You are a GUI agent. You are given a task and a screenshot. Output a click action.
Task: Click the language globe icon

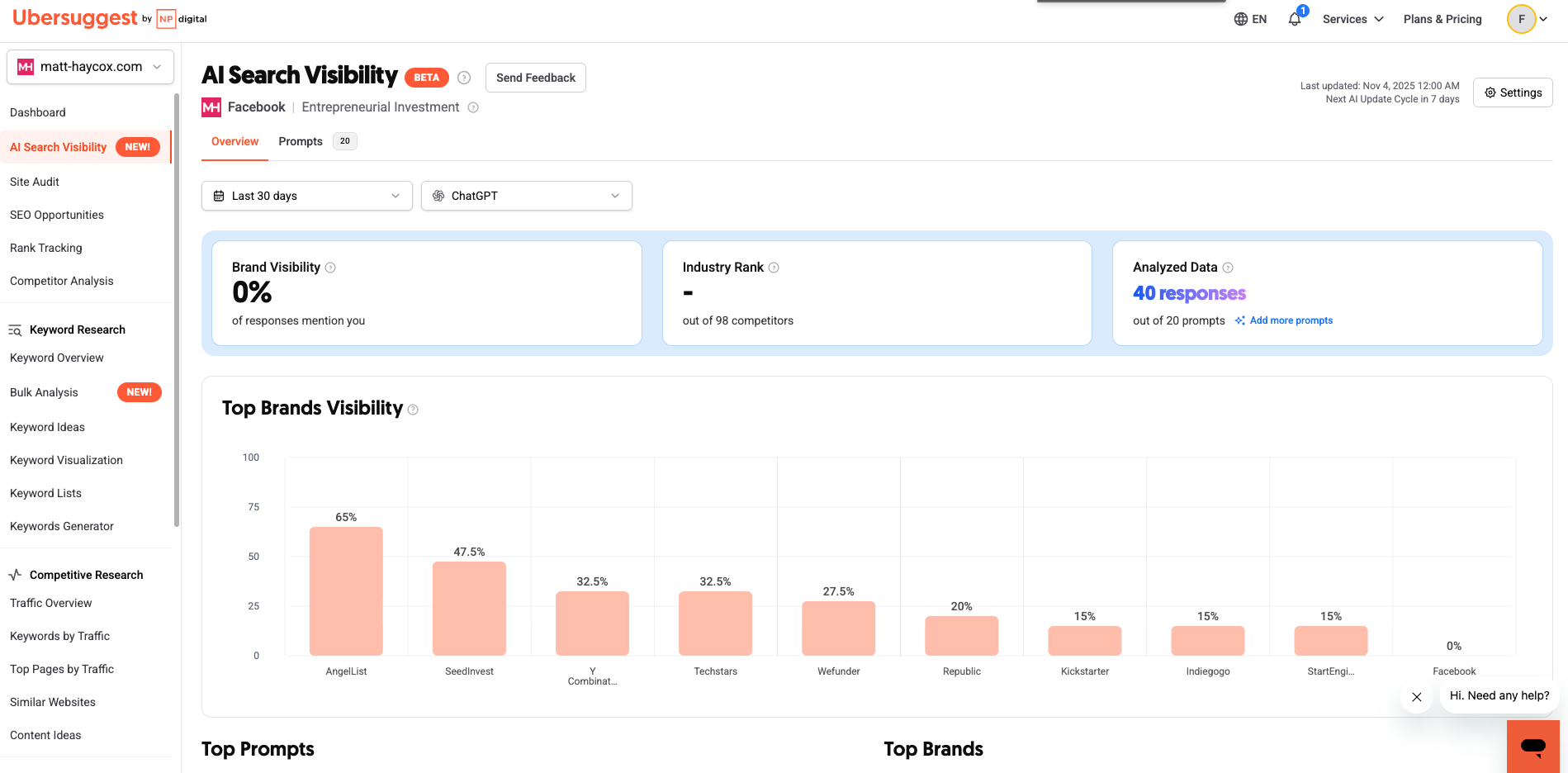[1240, 19]
